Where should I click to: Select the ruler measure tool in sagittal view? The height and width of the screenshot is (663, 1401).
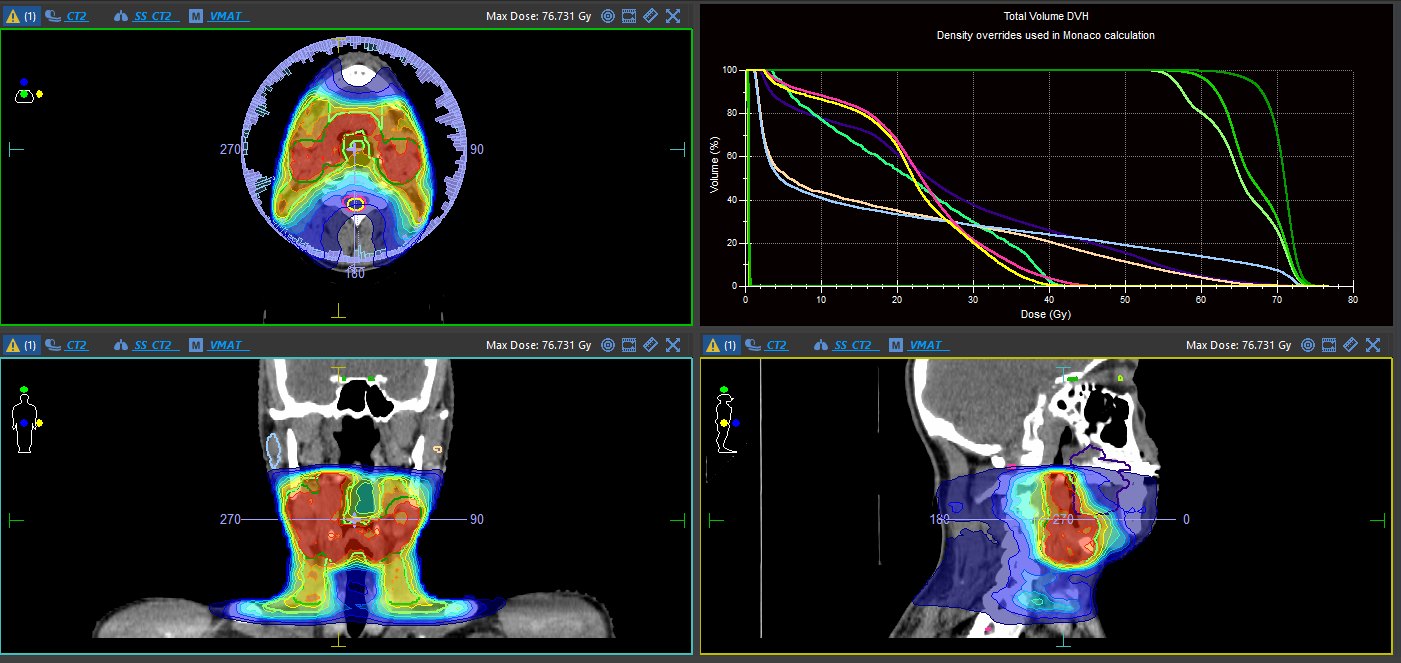point(1350,345)
